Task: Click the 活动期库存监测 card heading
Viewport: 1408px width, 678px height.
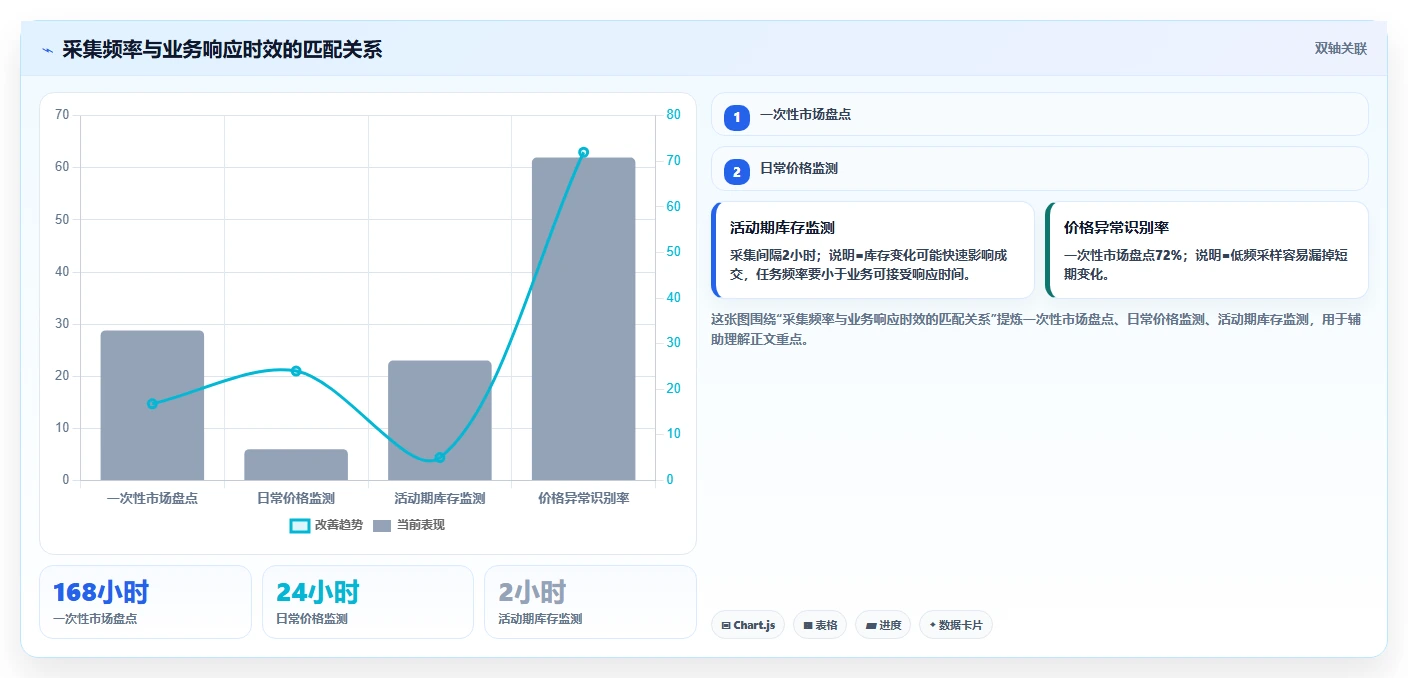Action: point(782,228)
